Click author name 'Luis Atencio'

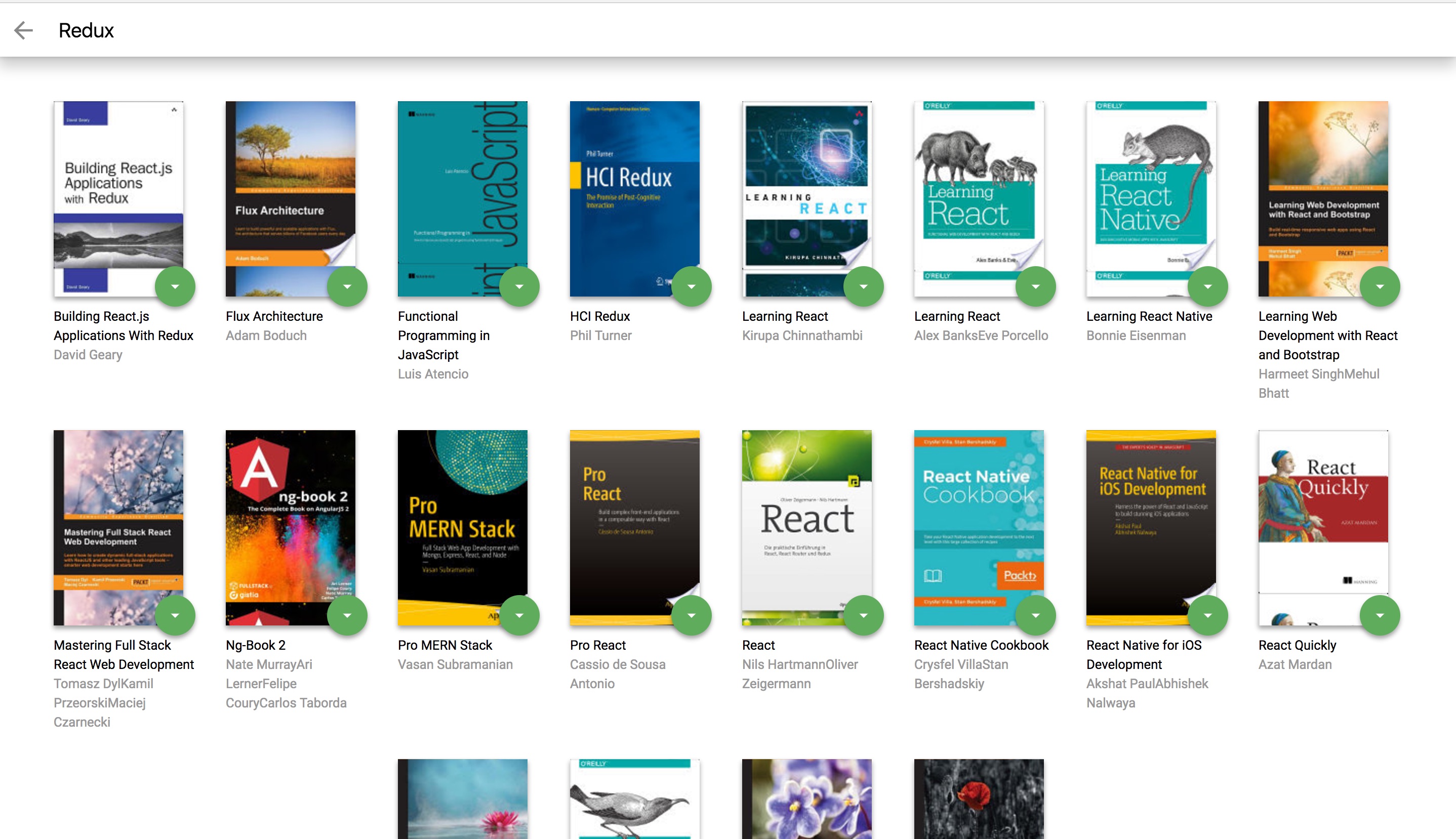[x=433, y=374]
